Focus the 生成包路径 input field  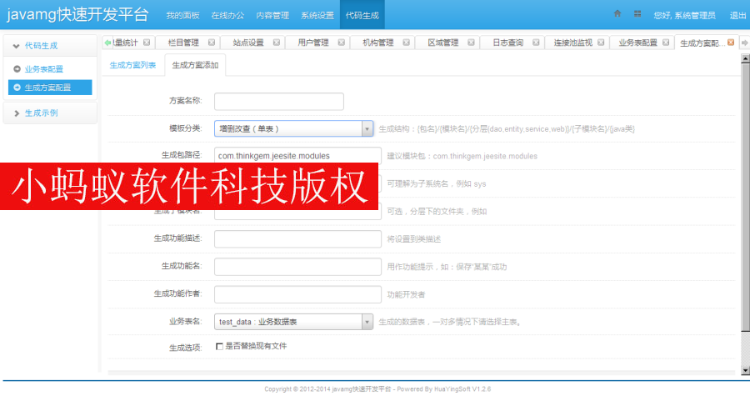pyautogui.click(x=298, y=155)
